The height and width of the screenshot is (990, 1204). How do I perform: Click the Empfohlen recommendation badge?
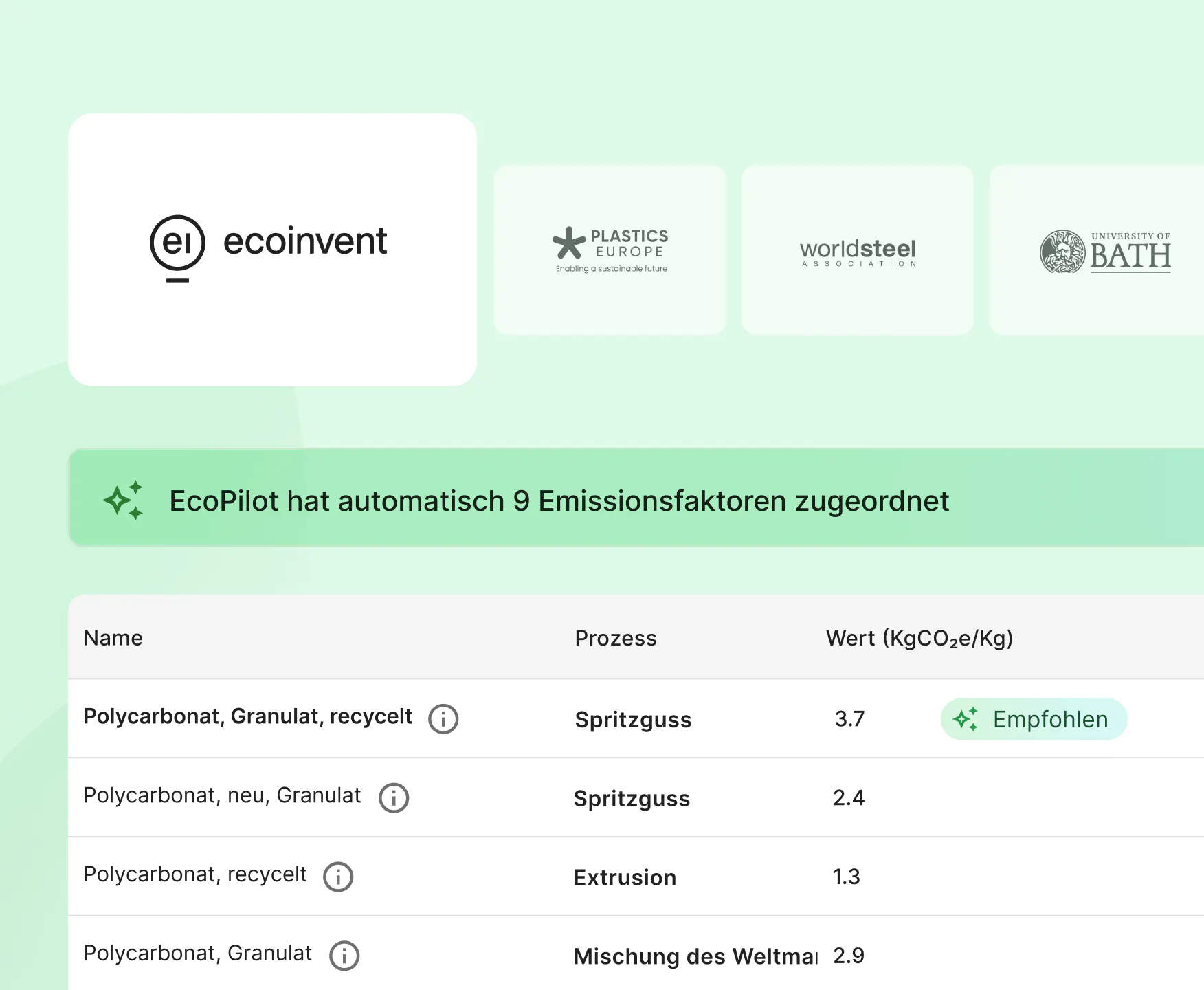(1034, 719)
